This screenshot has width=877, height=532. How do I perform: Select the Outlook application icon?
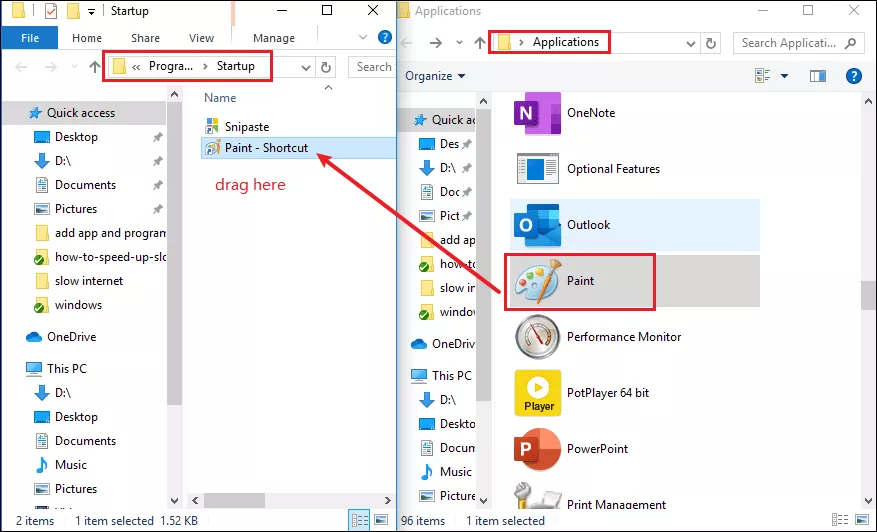click(537, 225)
